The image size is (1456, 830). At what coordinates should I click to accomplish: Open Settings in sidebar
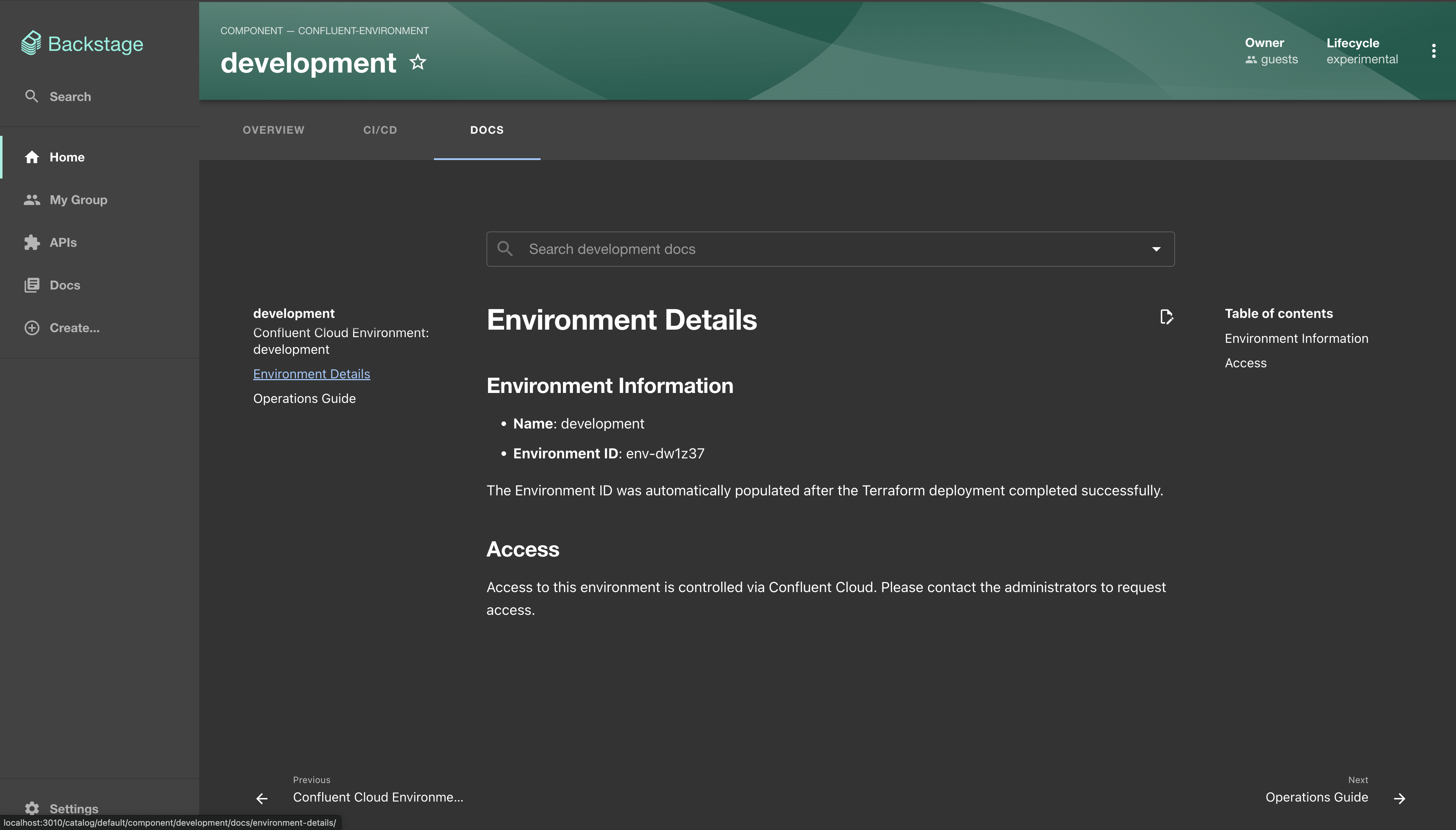[x=61, y=808]
